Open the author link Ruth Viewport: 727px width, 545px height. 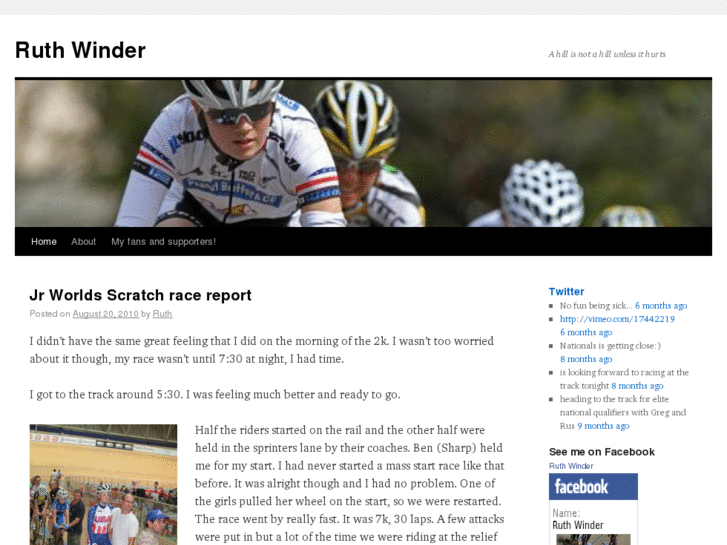click(162, 314)
